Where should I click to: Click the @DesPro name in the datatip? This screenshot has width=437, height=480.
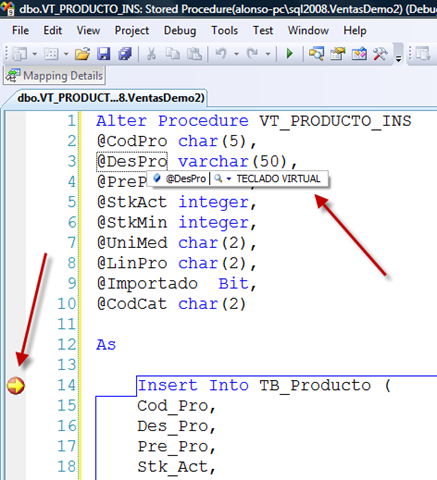(186, 179)
